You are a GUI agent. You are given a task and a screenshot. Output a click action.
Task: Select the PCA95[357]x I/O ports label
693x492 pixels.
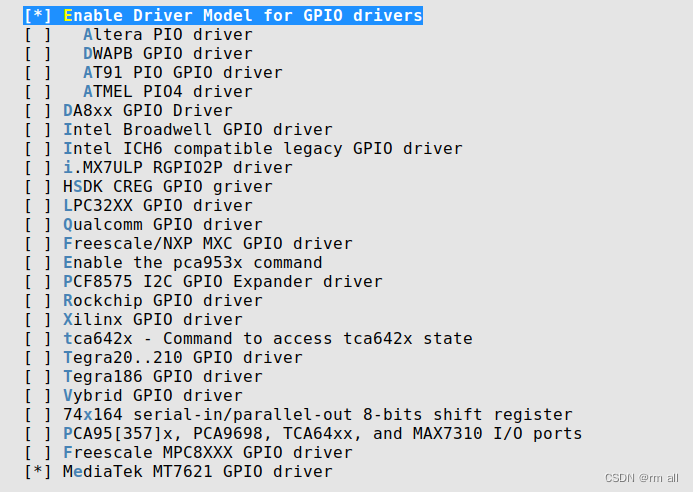(323, 434)
